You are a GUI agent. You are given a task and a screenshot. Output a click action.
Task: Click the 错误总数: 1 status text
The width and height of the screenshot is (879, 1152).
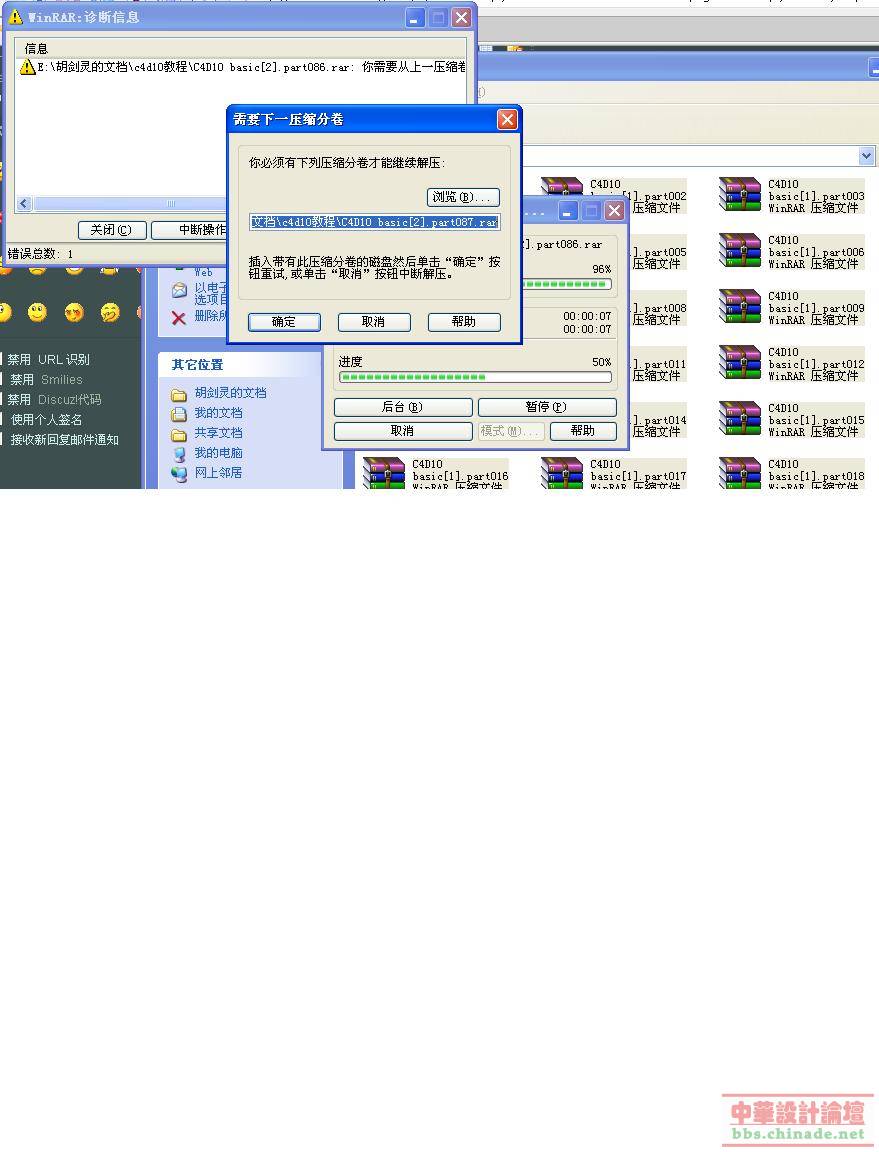(40, 253)
